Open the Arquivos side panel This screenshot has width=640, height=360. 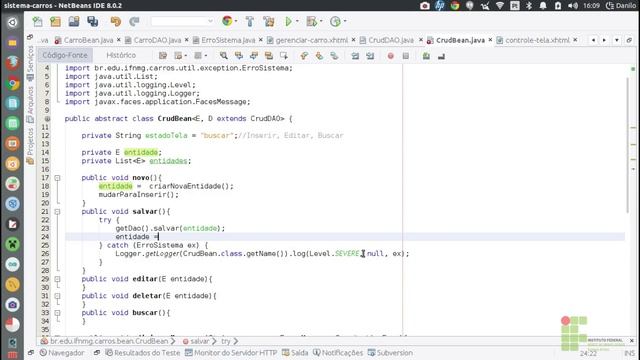click(x=30, y=104)
